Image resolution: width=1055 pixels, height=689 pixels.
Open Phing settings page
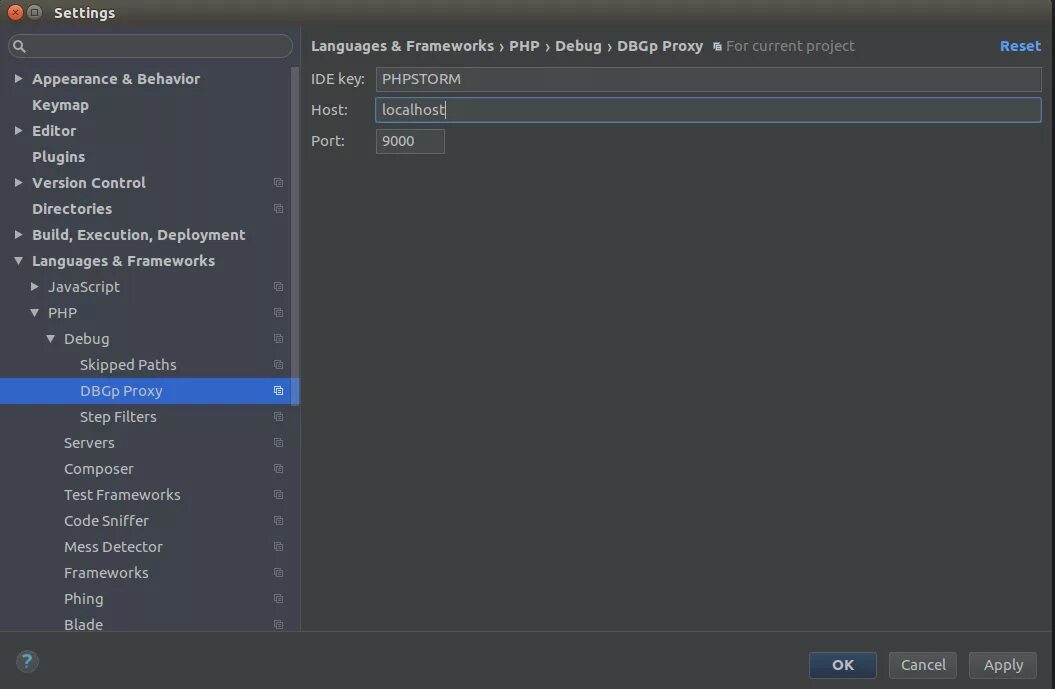click(x=83, y=599)
